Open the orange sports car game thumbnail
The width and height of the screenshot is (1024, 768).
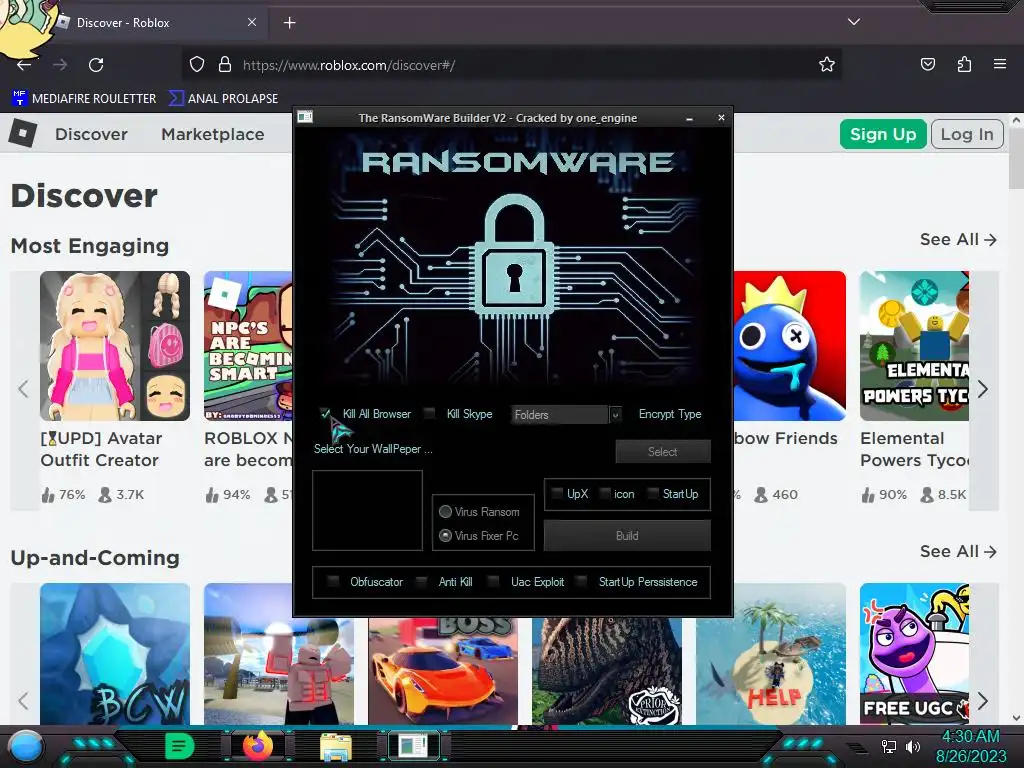[443, 671]
